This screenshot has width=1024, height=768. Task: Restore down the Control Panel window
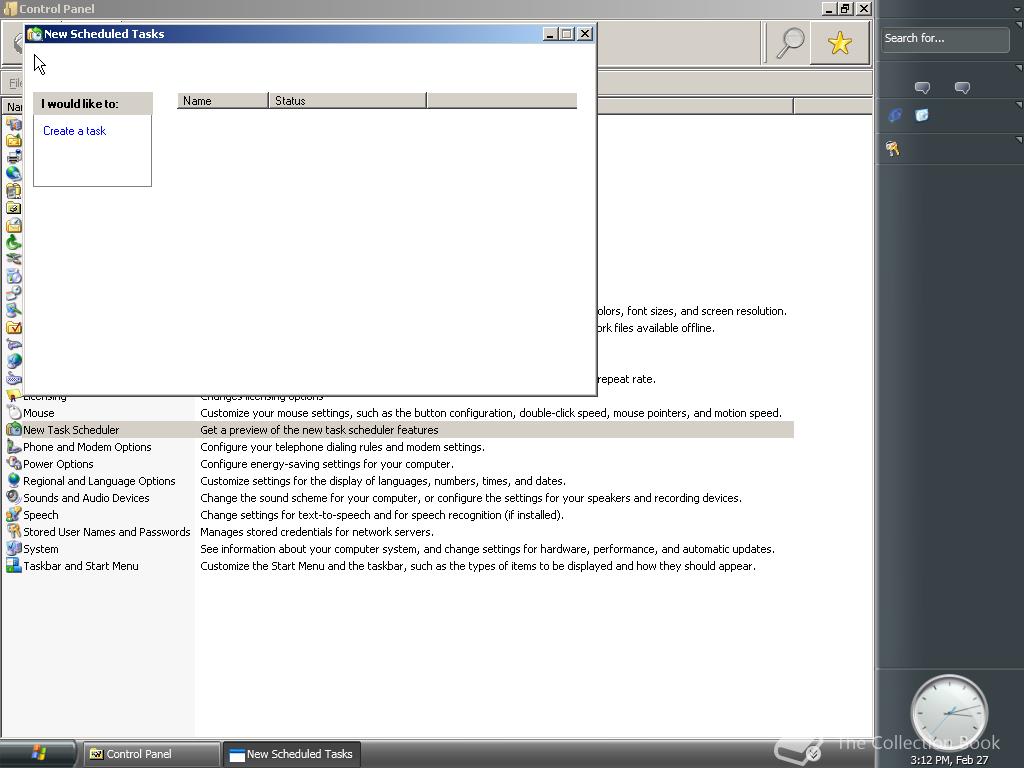click(x=846, y=8)
